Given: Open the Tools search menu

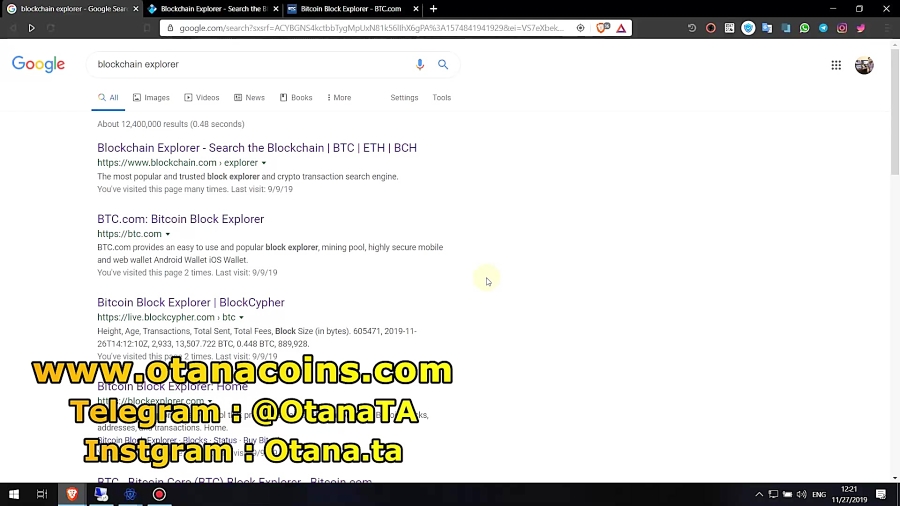Looking at the screenshot, I should point(441,98).
